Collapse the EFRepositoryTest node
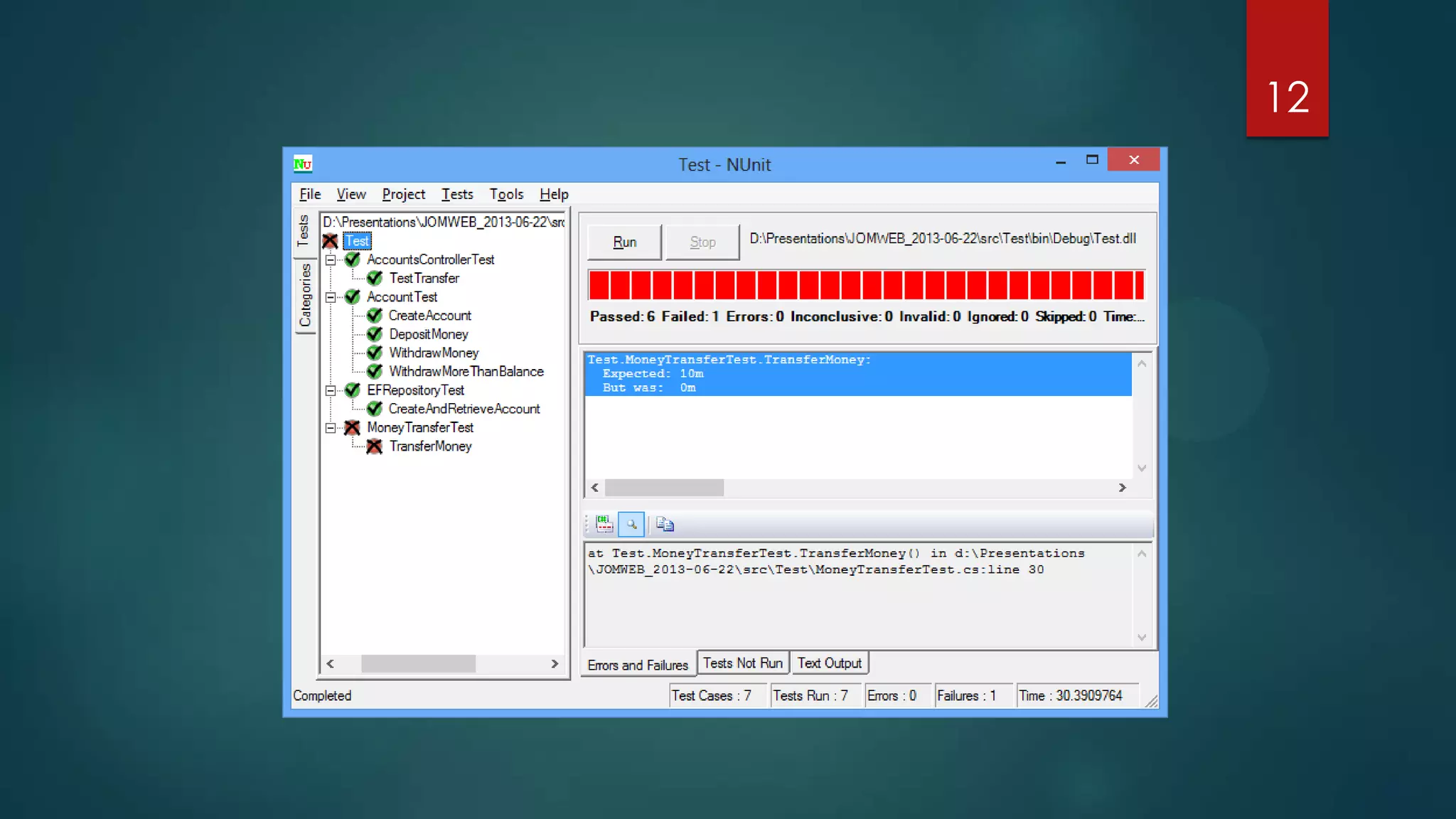1456x819 pixels. coord(331,390)
